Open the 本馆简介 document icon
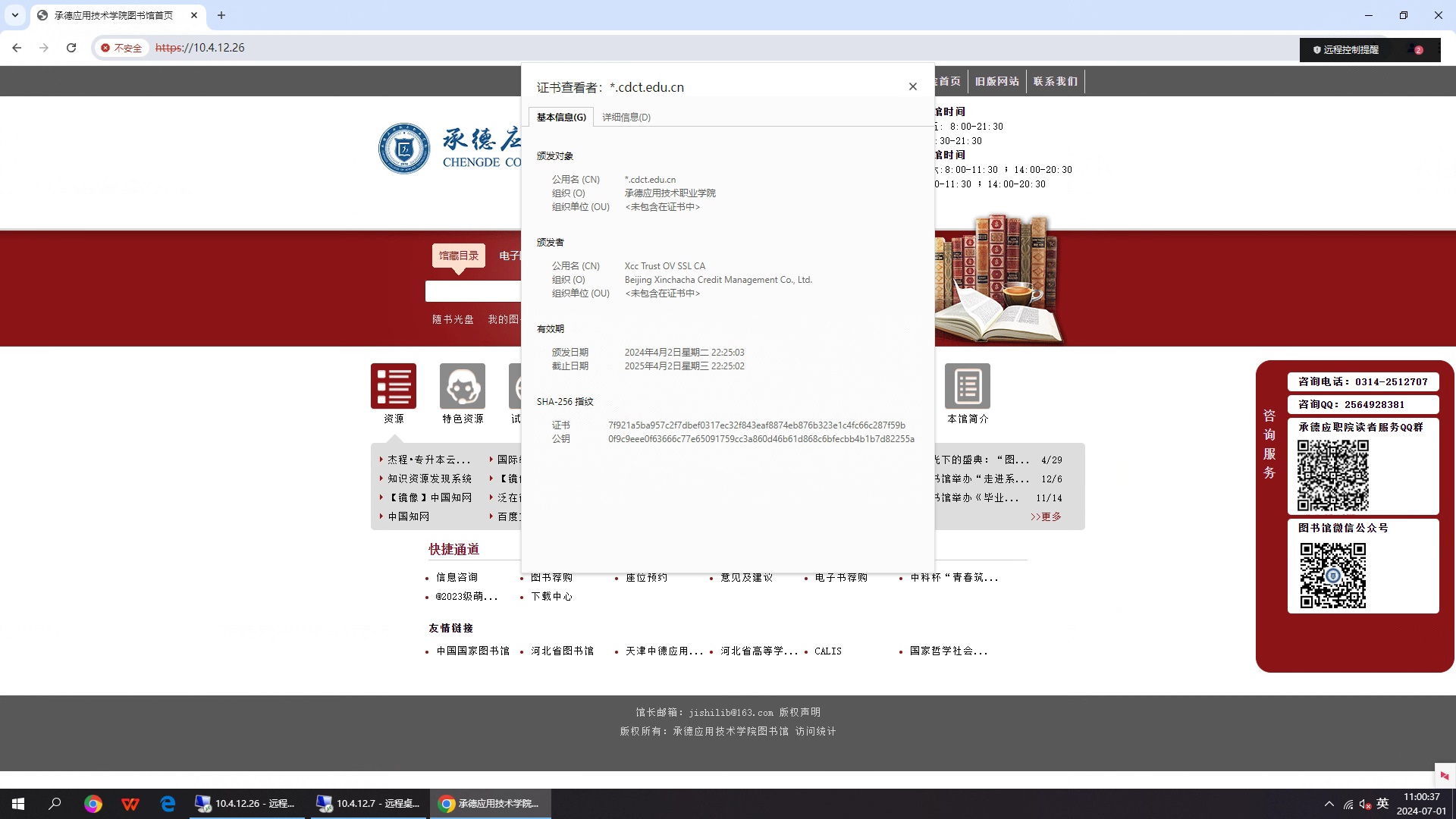The height and width of the screenshot is (819, 1456). pos(967,386)
